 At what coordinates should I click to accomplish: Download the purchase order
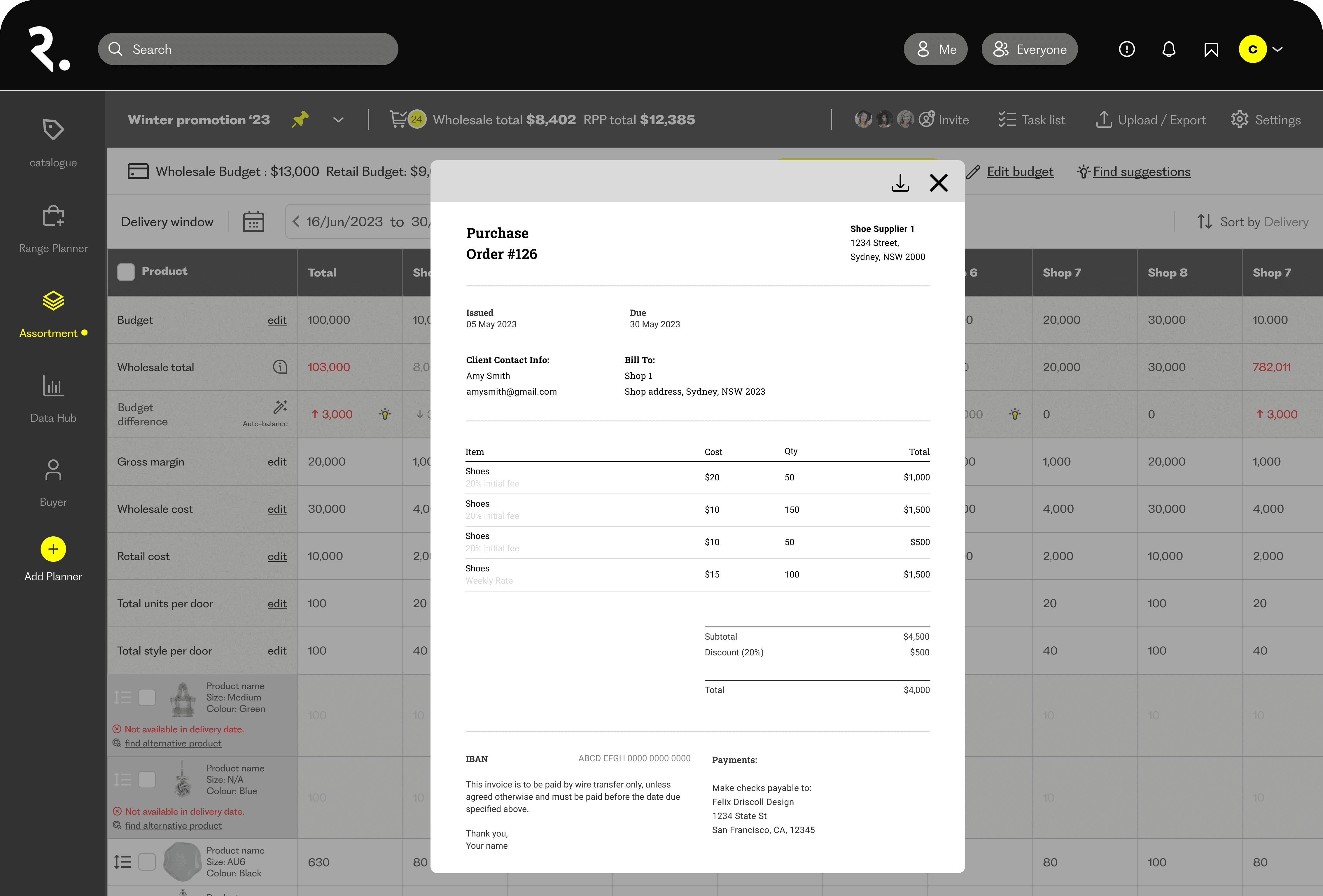(x=900, y=183)
